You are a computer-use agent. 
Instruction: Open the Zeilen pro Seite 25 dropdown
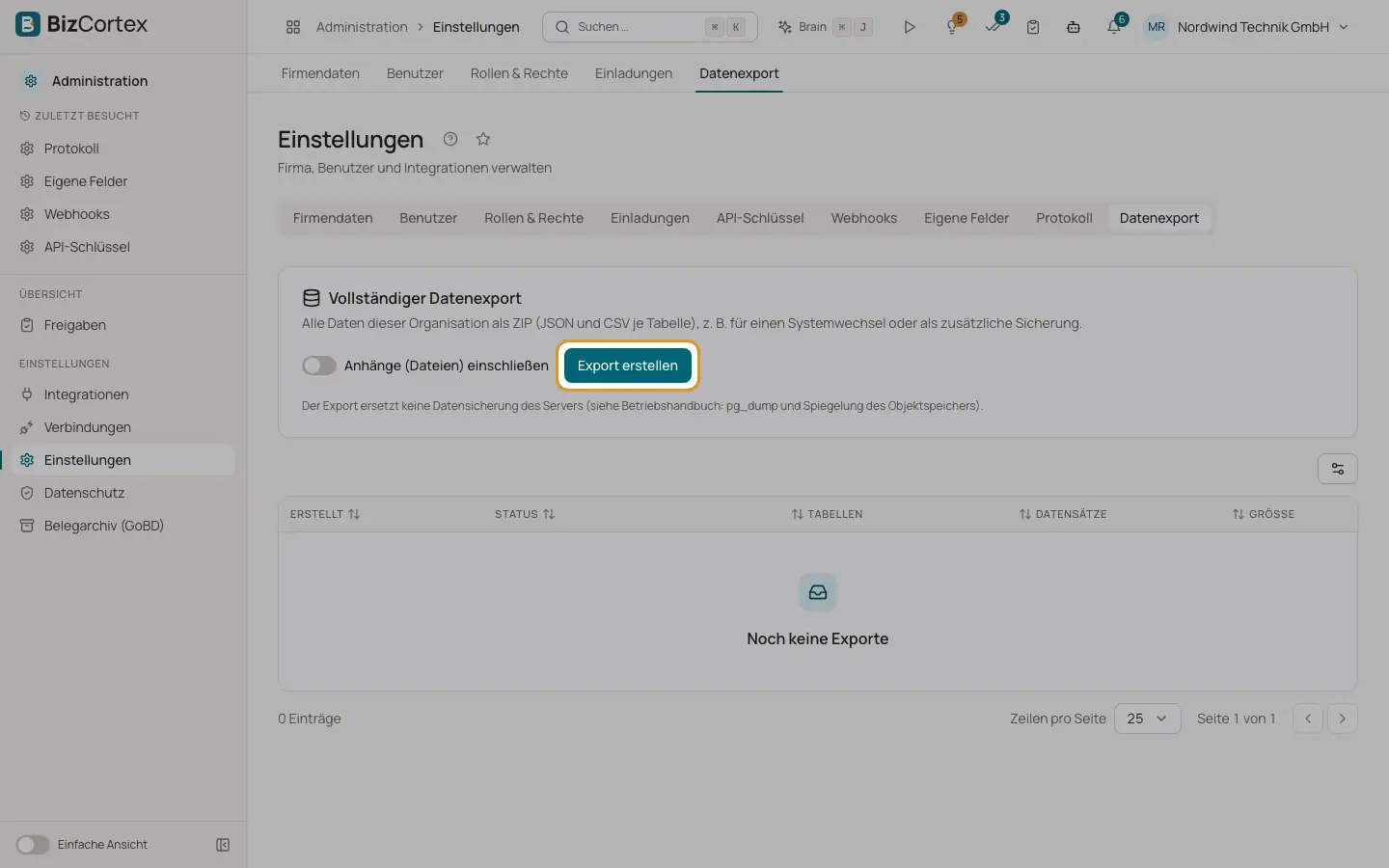(x=1148, y=719)
